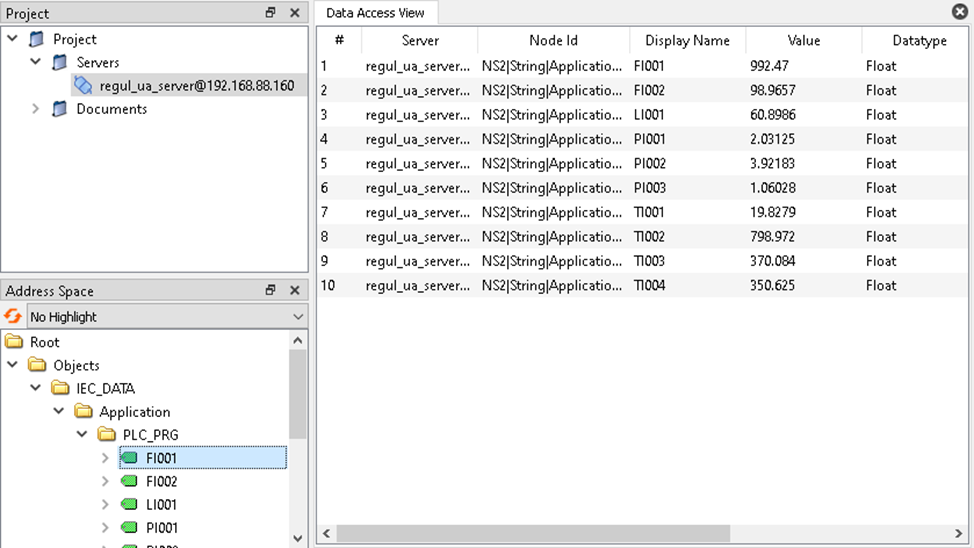Sort by the Value column header
974x548 pixels.
(x=804, y=40)
